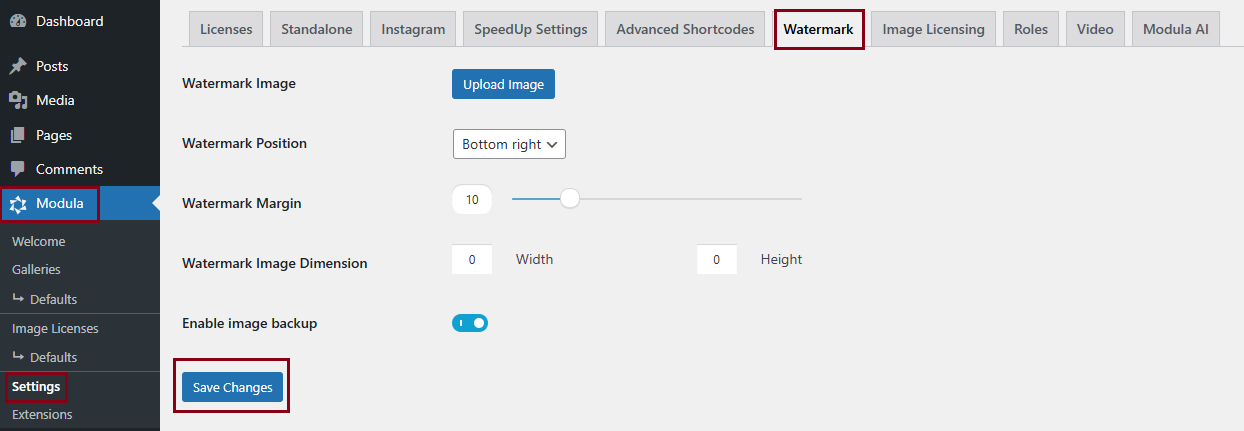Click the Media library icon
Viewport: 1244px width, 431px height.
(x=18, y=100)
